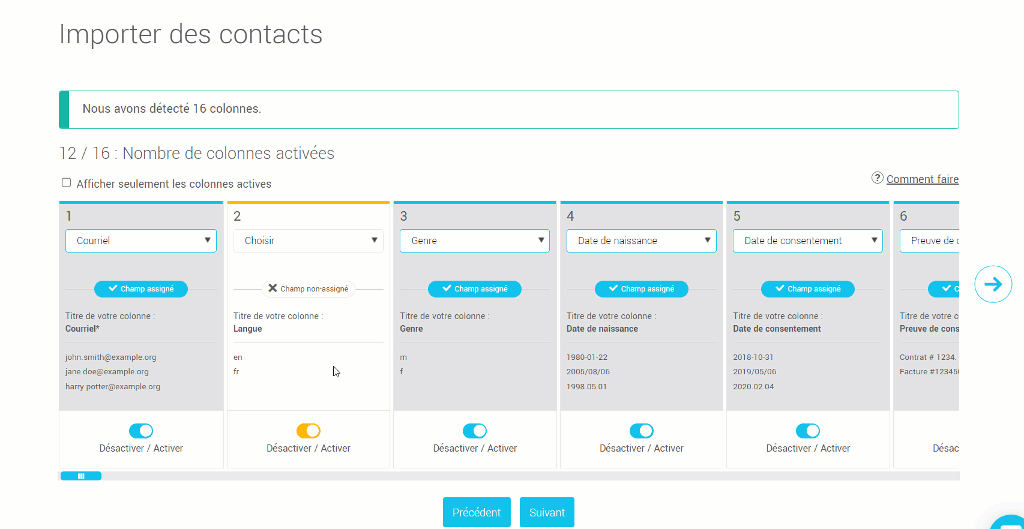The image size is (1024, 529).
Task: Go back with the Précédent button
Action: [477, 512]
